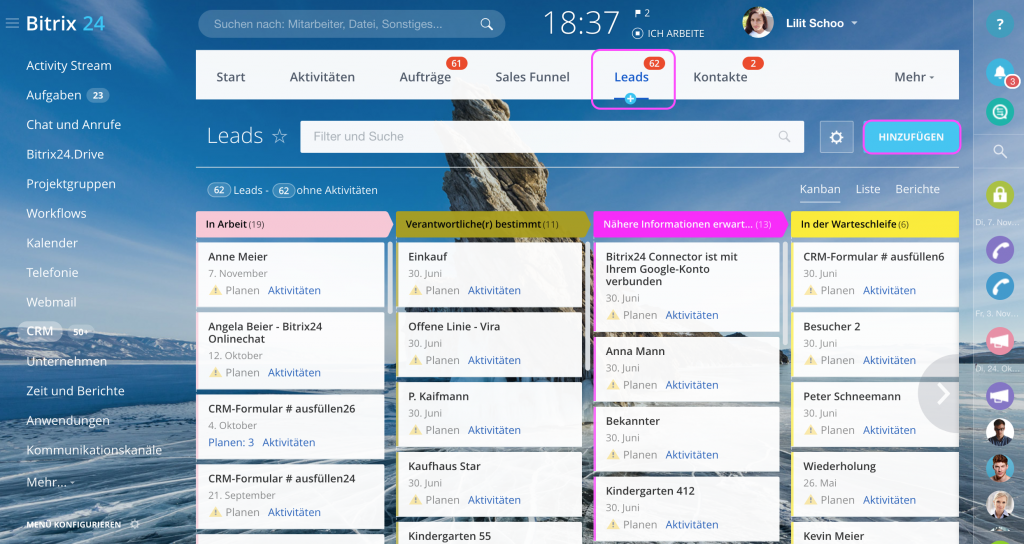This screenshot has width=1024, height=544.
Task: Open the red-haired contact avatar
Action: point(999,468)
